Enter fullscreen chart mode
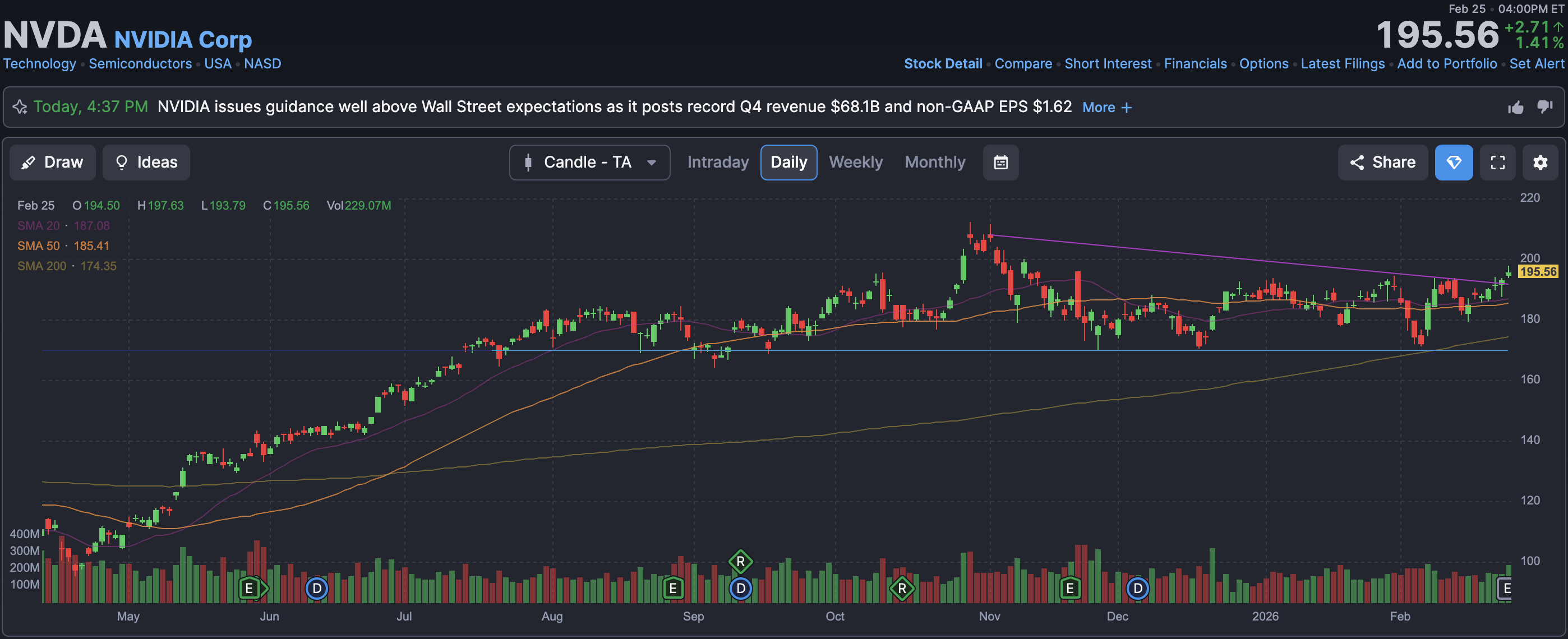The height and width of the screenshot is (639, 1568). [1497, 163]
